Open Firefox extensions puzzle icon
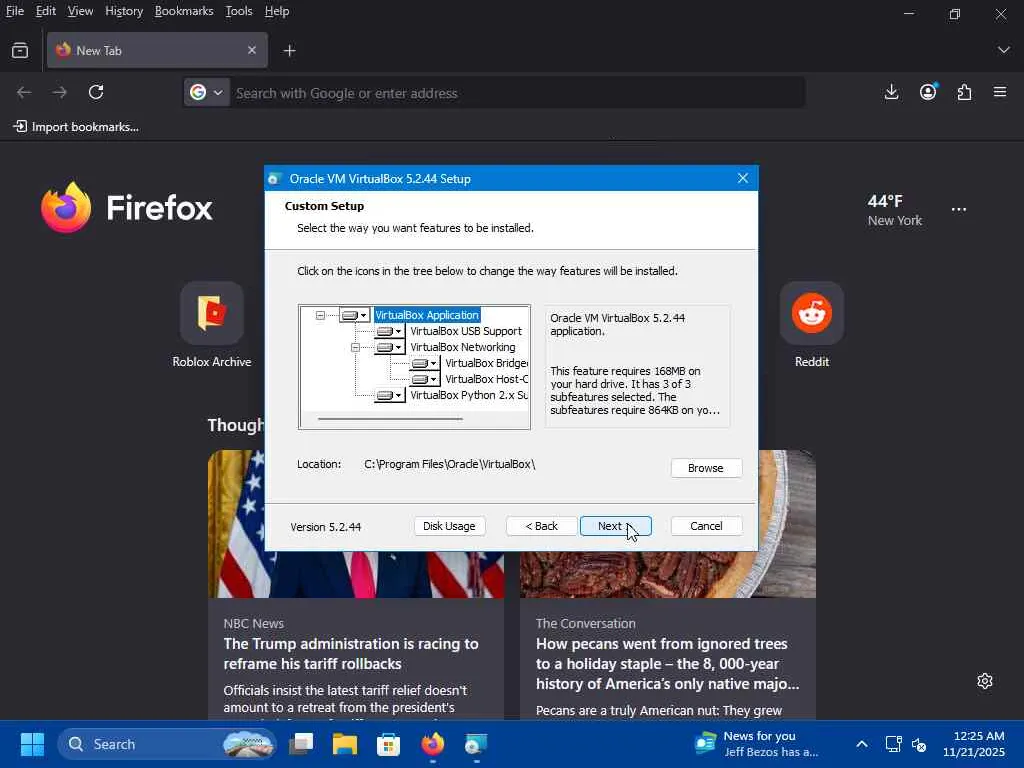 (x=965, y=93)
